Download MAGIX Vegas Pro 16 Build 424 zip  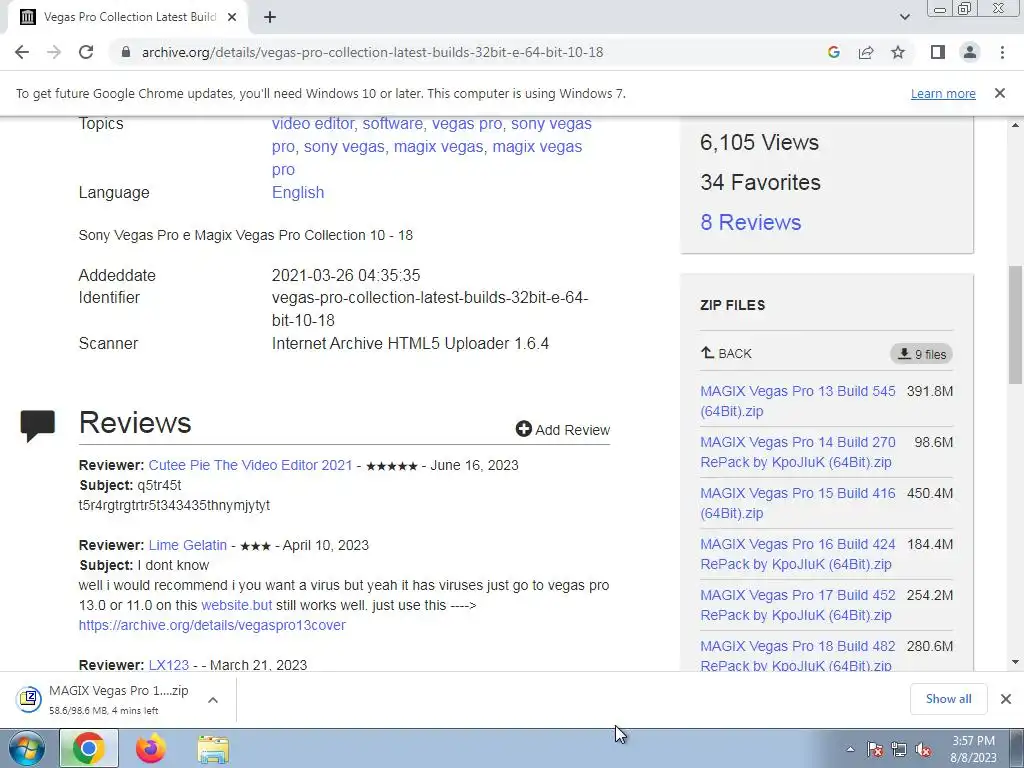pos(797,554)
